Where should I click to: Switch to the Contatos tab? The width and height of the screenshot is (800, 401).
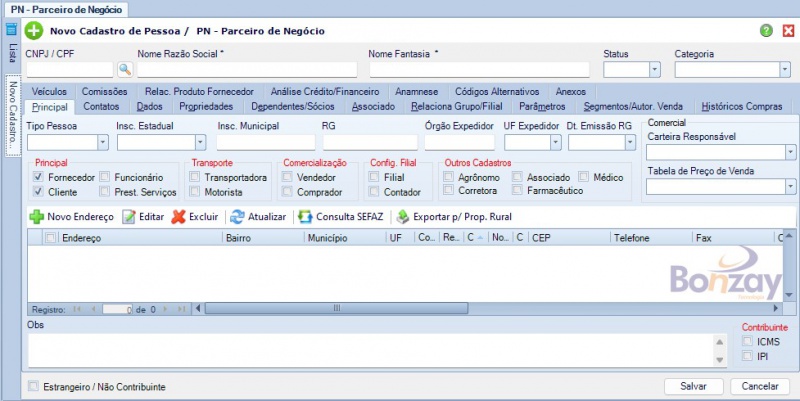click(102, 106)
